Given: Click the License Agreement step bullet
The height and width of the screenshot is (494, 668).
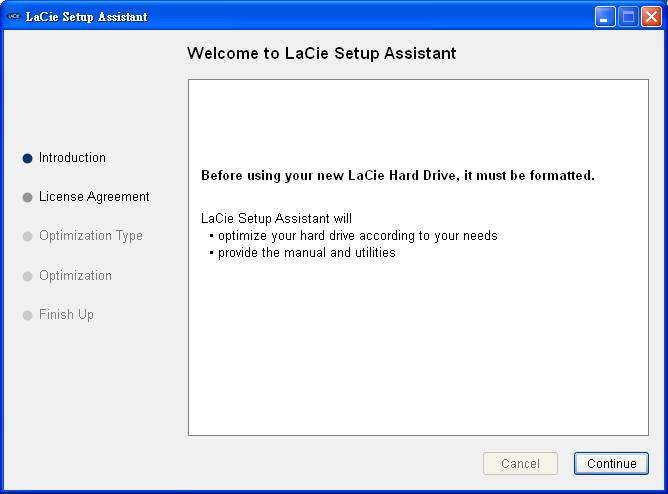Looking at the screenshot, I should (x=27, y=198).
